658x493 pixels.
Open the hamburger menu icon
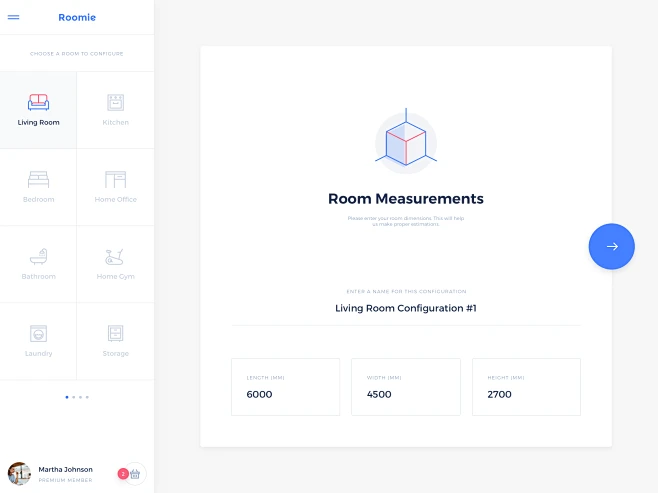(13, 17)
